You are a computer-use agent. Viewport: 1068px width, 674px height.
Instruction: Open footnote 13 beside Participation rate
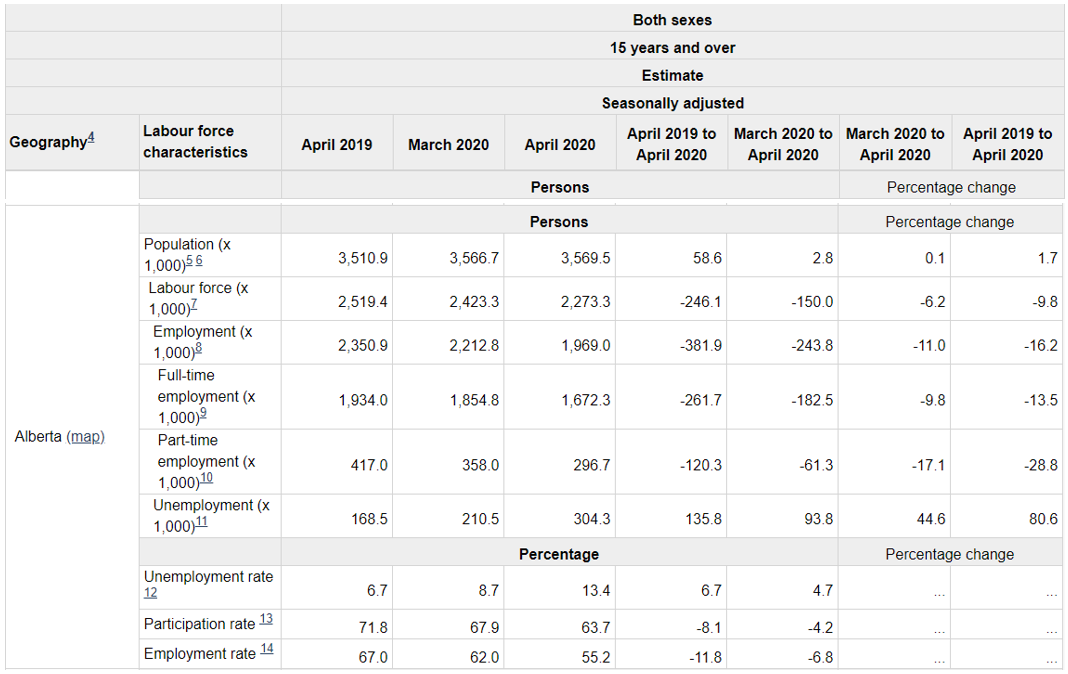[266, 619]
